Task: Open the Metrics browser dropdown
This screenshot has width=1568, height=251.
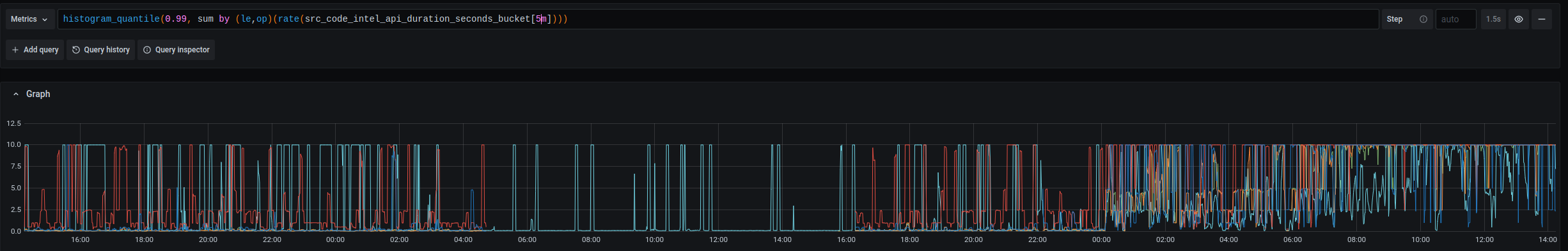Action: tap(29, 19)
